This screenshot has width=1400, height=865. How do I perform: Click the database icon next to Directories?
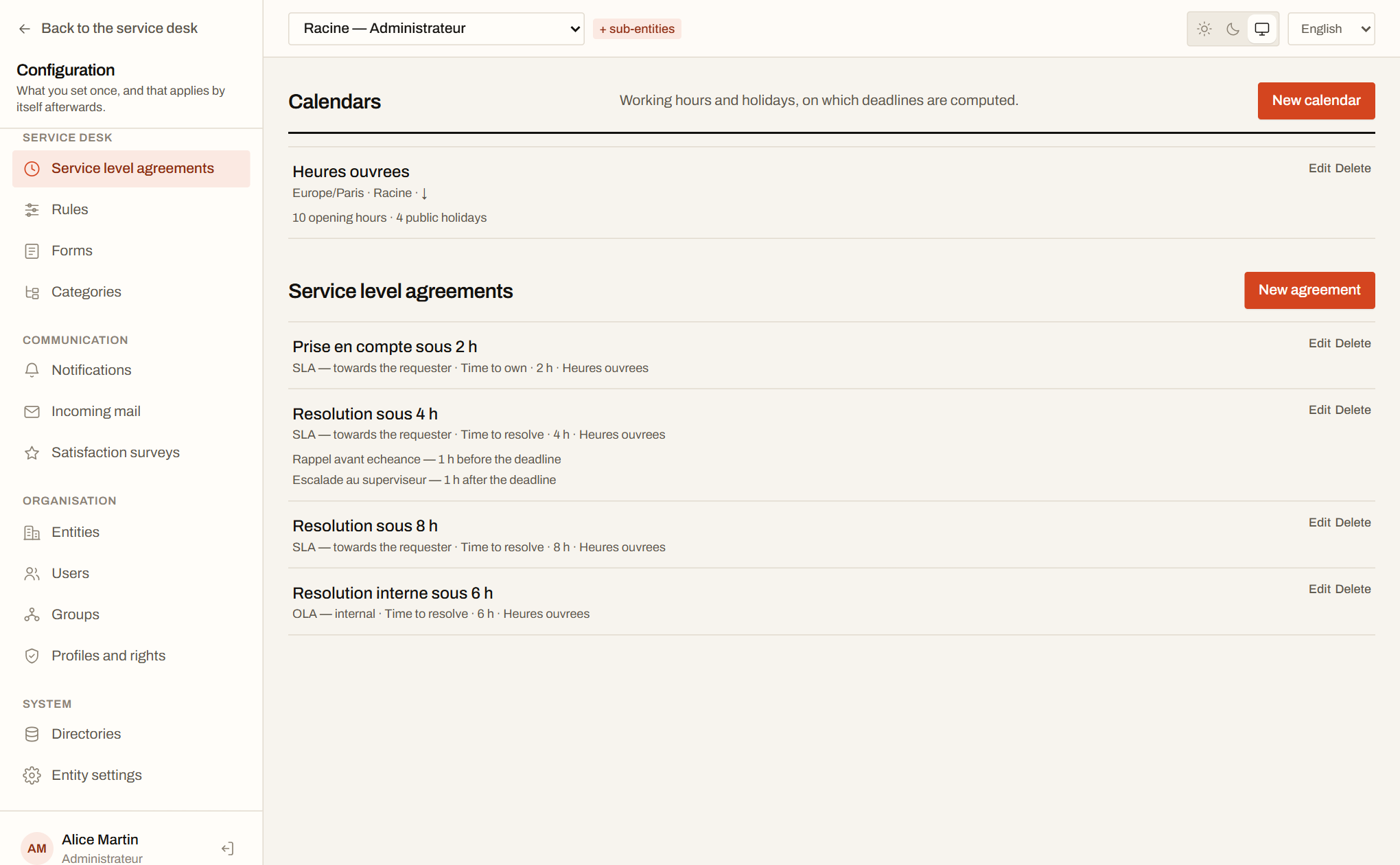[x=32, y=735]
